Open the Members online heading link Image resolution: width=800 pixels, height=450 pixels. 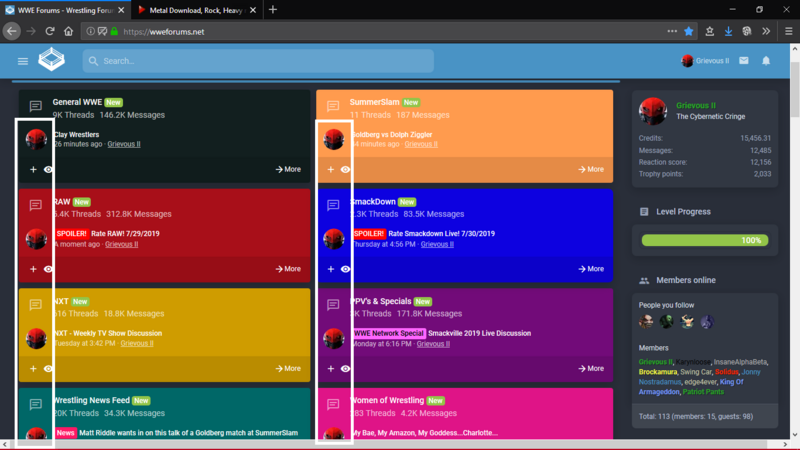pos(686,280)
